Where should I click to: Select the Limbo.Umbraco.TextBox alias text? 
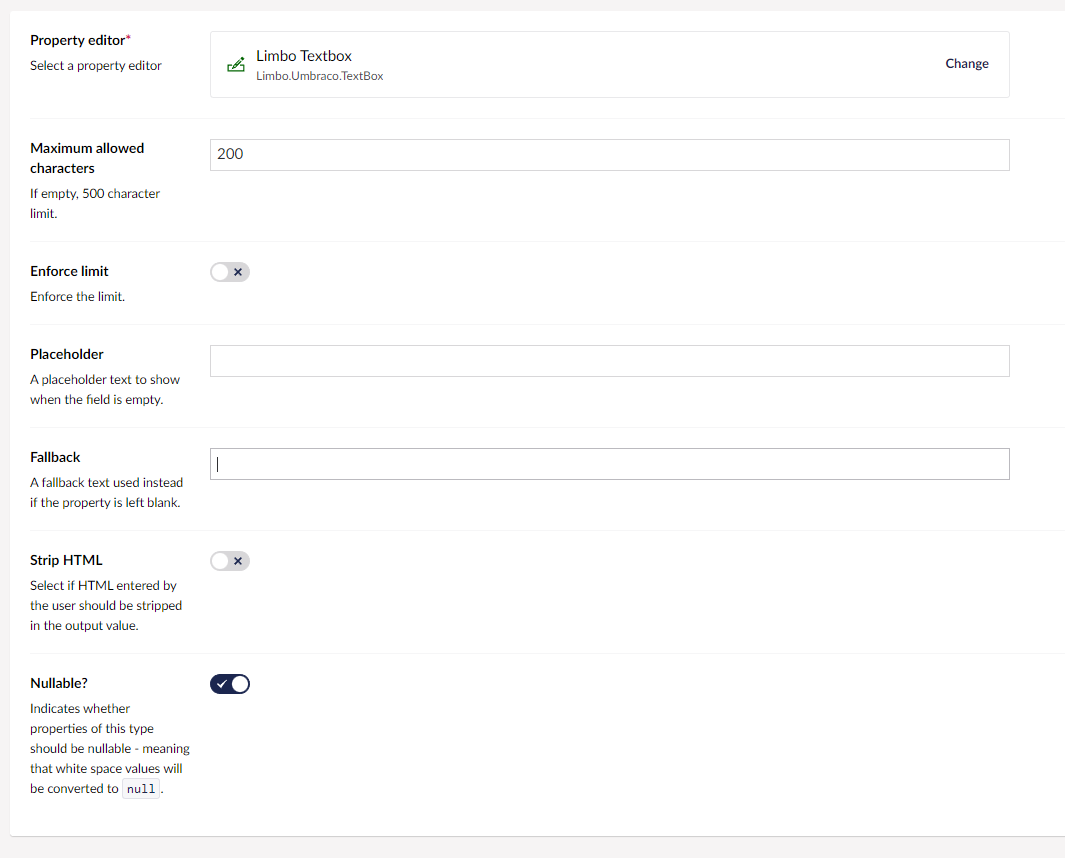[319, 76]
